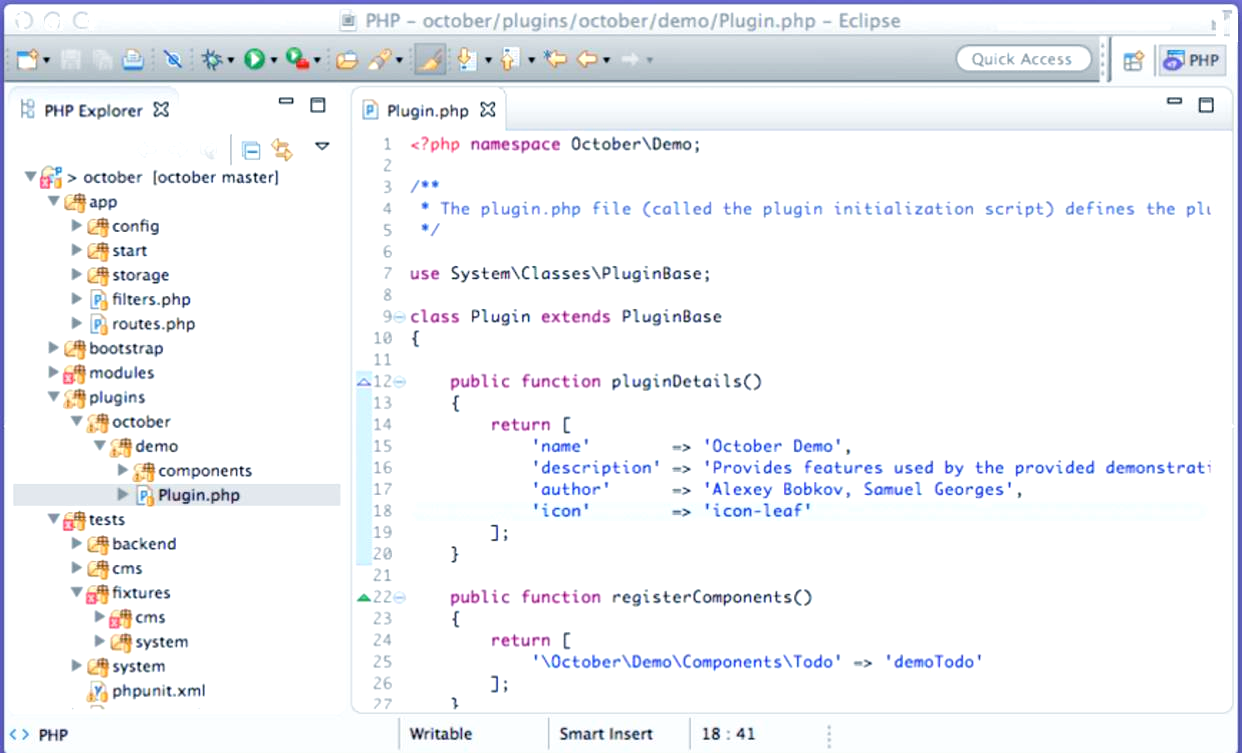Screen dimensions: 1242x753
Task: Click the green Run button
Action: pos(254,60)
